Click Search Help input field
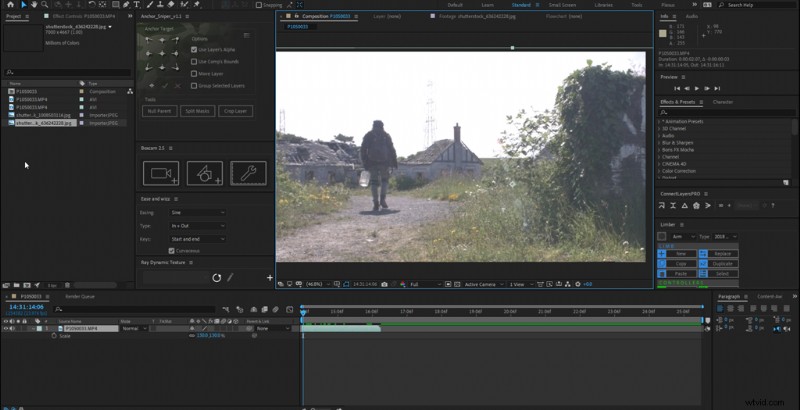Viewport: 800px width, 410px height. [x=757, y=5]
